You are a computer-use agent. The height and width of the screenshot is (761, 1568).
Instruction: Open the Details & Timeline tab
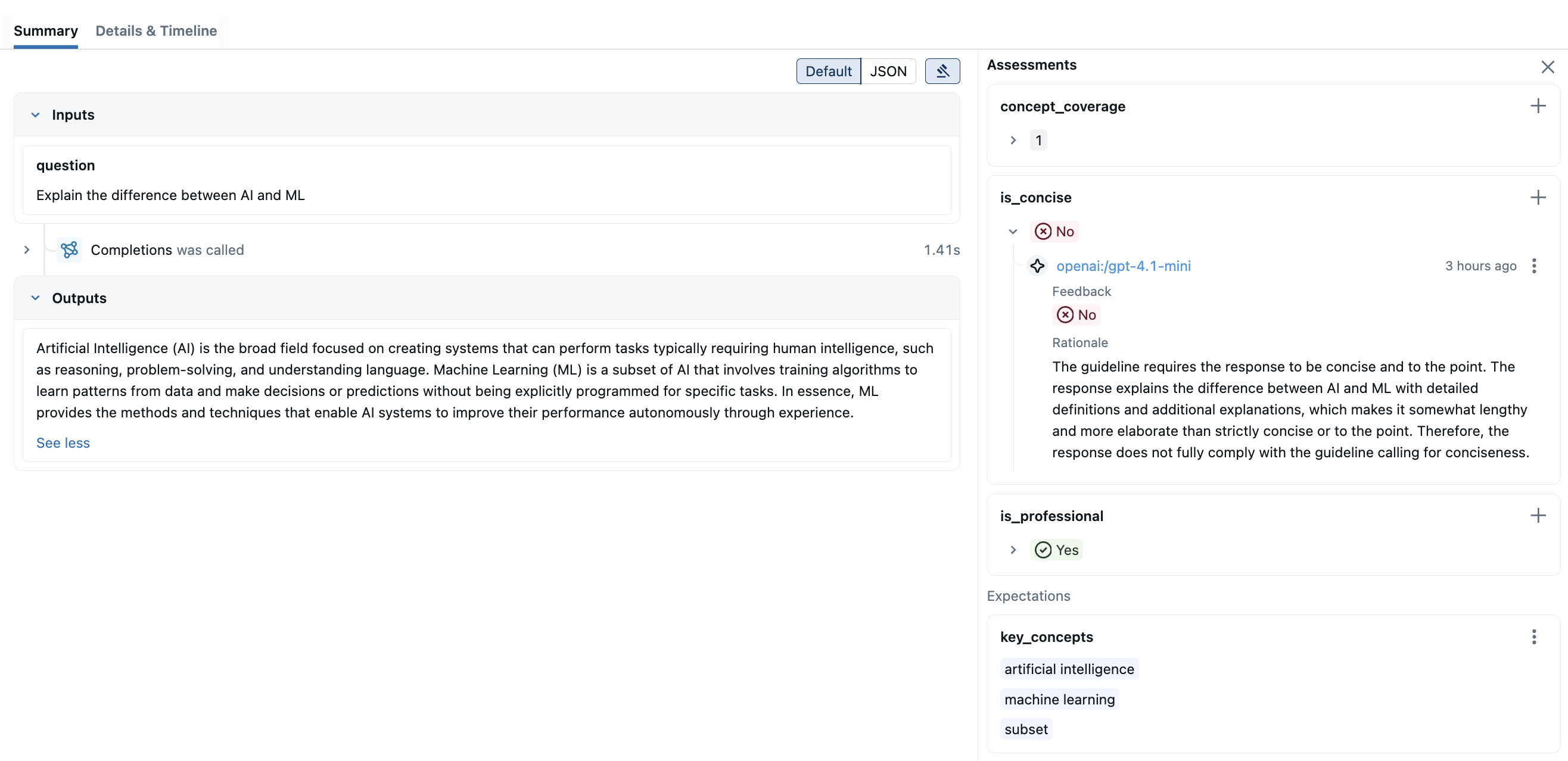(x=156, y=30)
